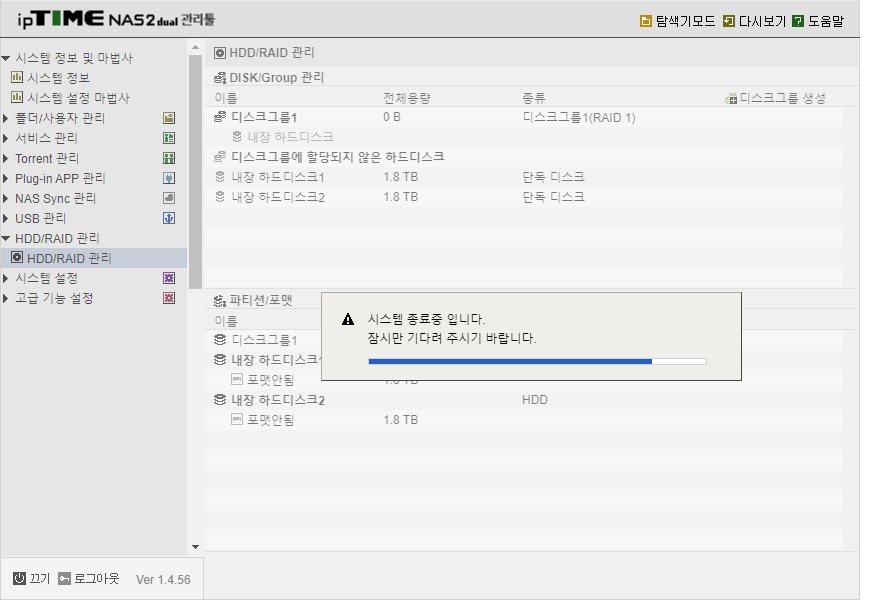Click the 끄기 shutdown text
The height and width of the screenshot is (607, 872).
click(x=40, y=579)
